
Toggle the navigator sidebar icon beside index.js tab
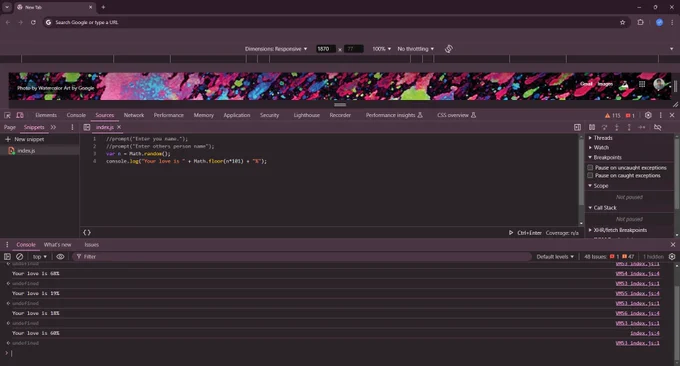click(87, 127)
